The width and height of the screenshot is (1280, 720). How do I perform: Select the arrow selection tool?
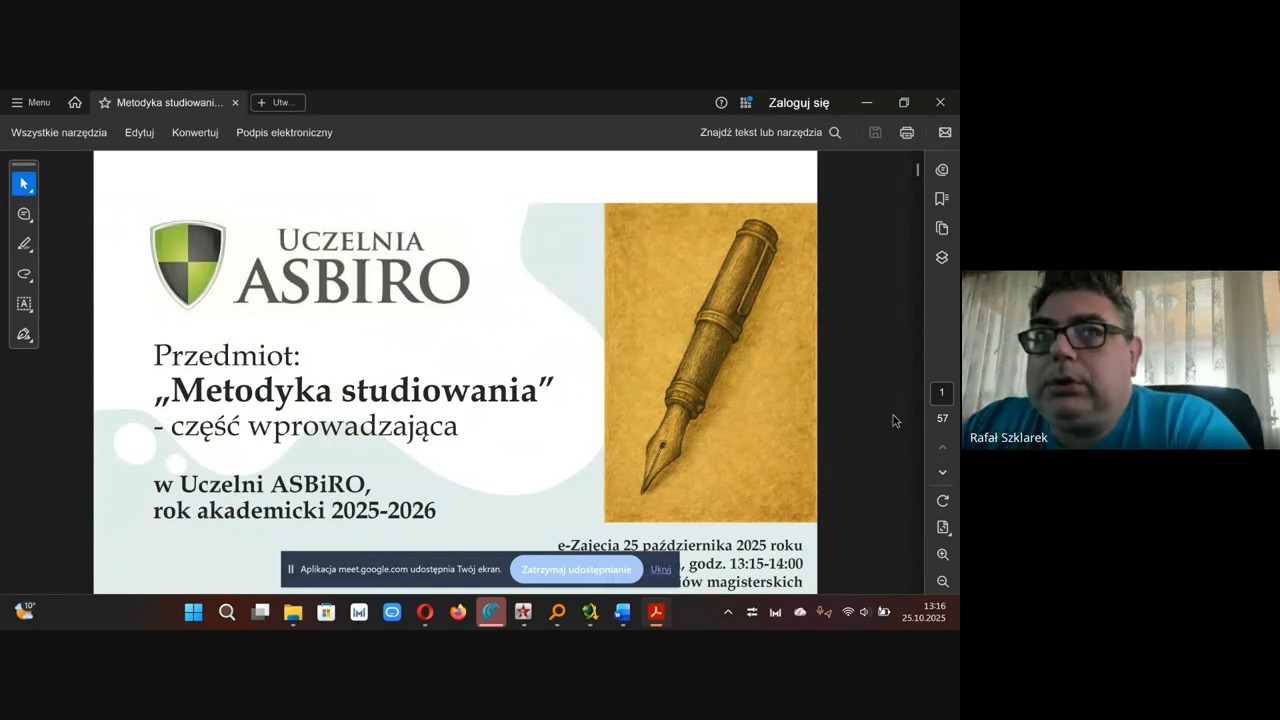coord(24,184)
